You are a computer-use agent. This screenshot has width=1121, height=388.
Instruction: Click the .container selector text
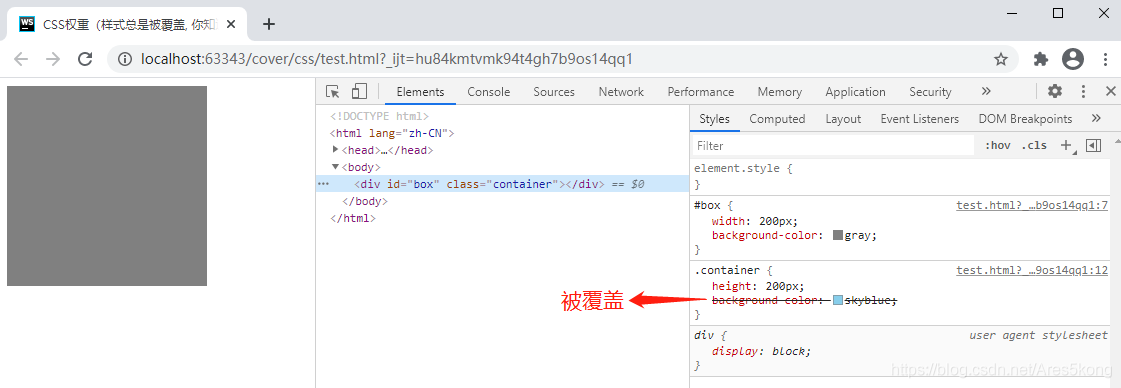727,271
